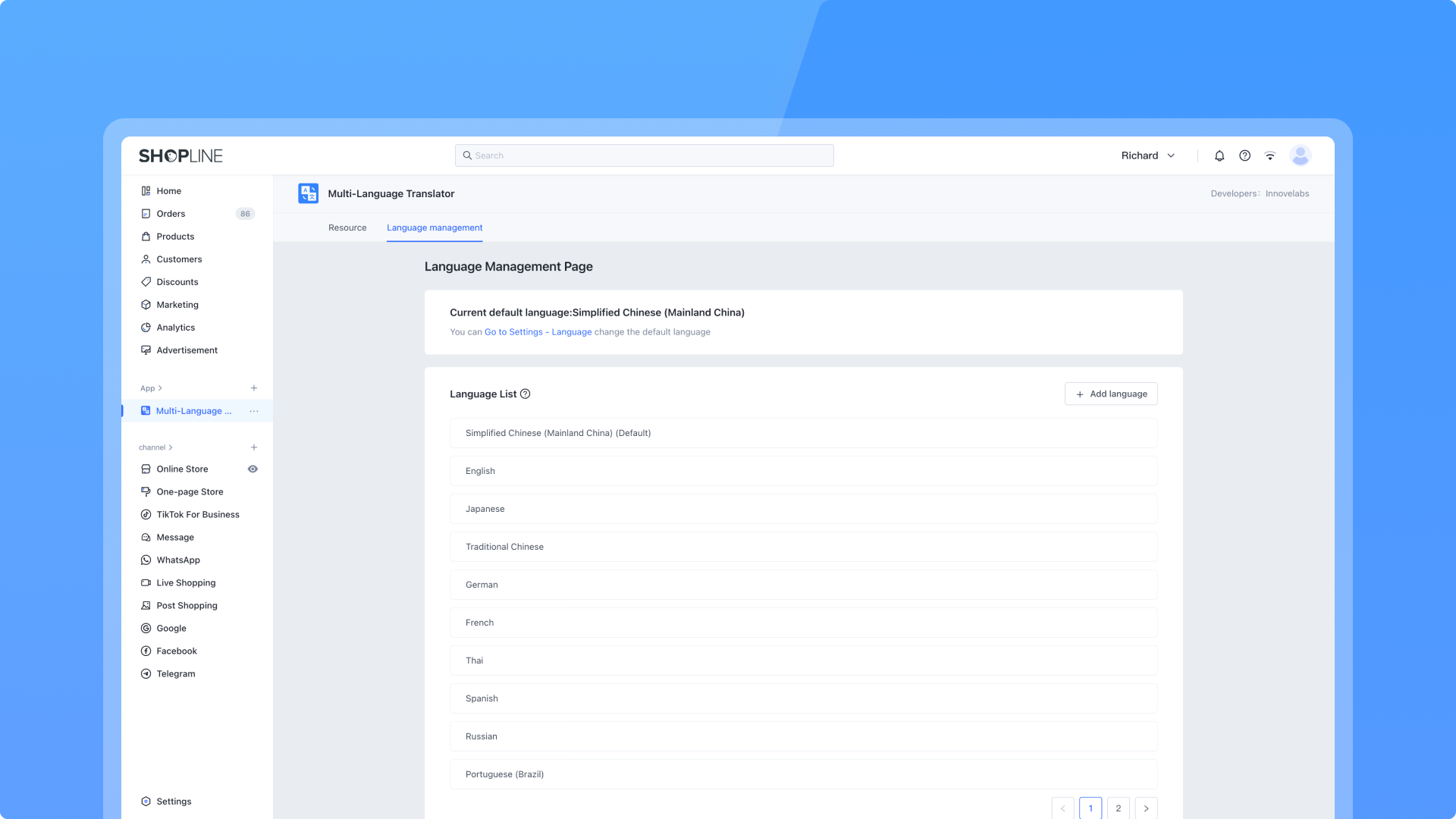Follow the Go to Settings - Language link

coord(538,332)
